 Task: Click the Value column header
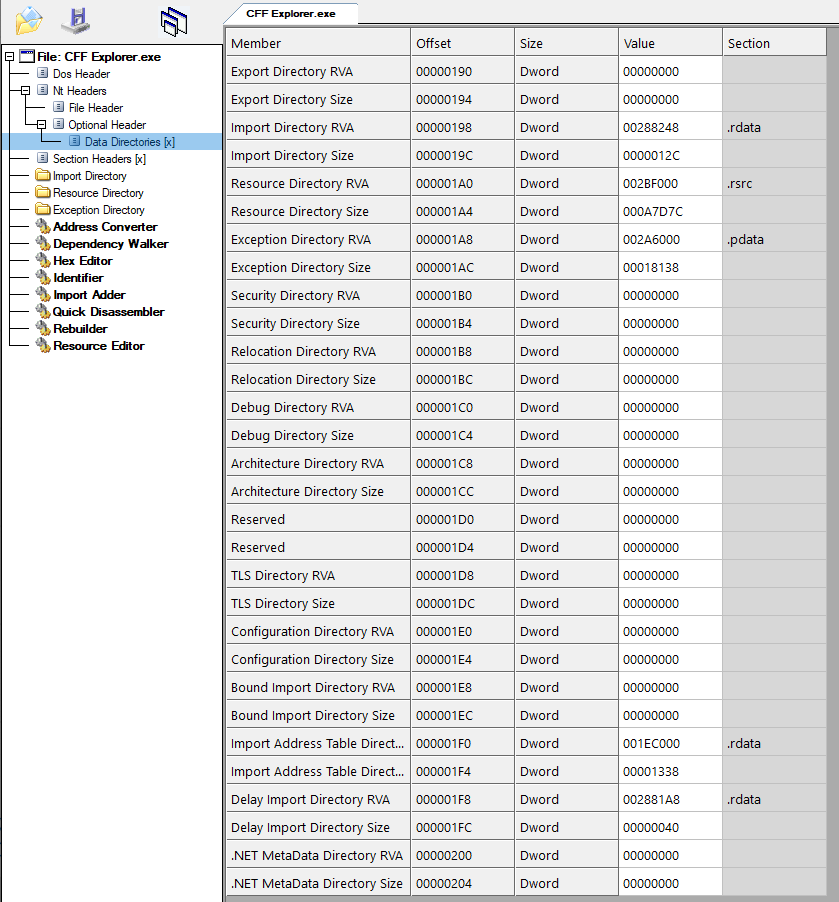click(670, 43)
